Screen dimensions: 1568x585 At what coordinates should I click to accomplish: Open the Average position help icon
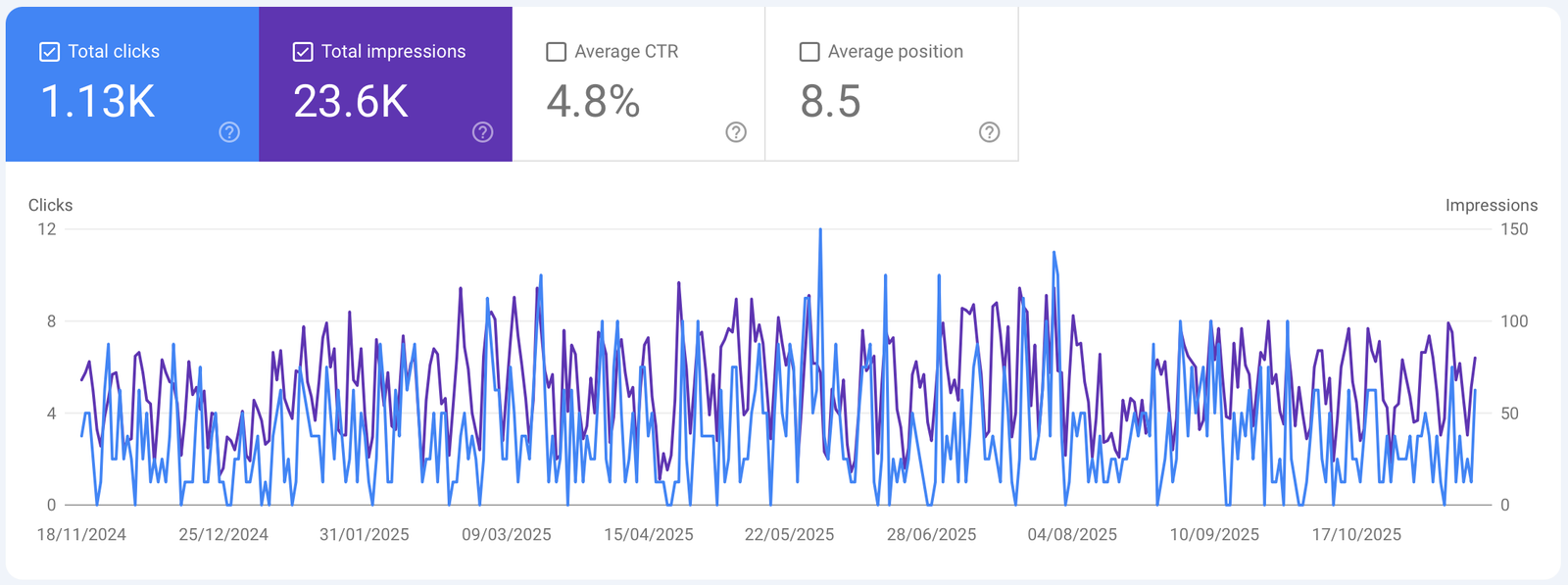pyautogui.click(x=989, y=132)
